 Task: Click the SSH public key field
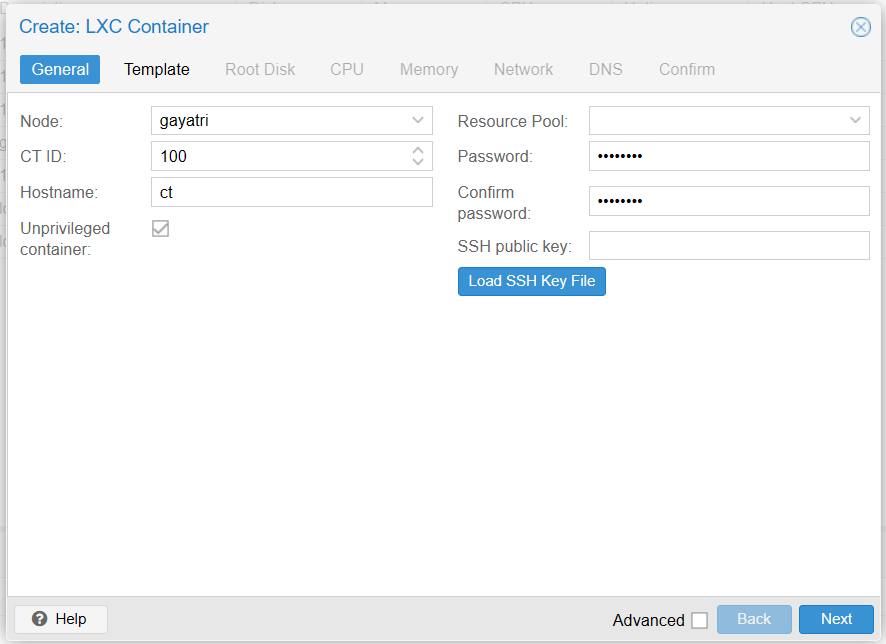click(729, 246)
